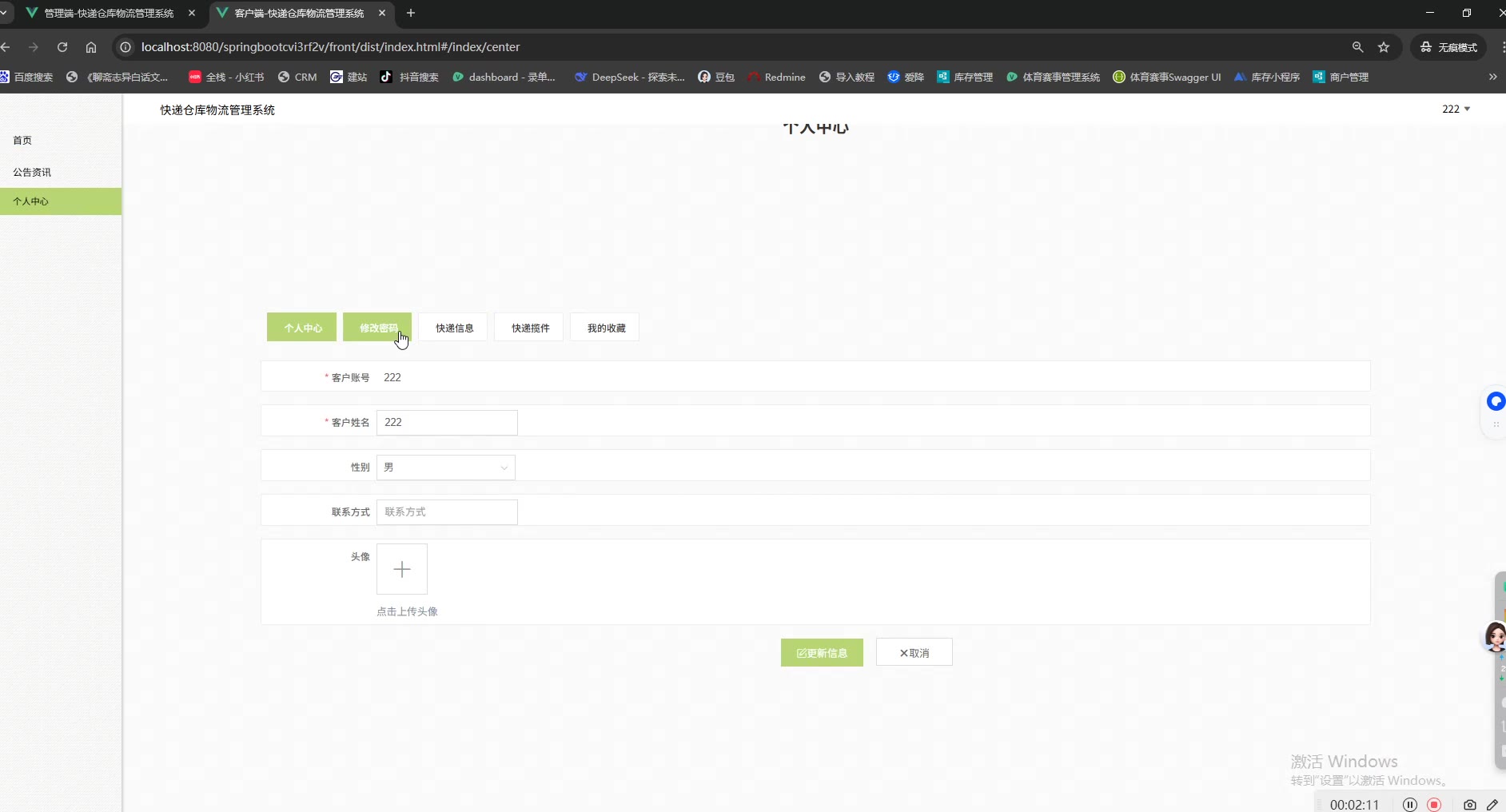The width and height of the screenshot is (1506, 812).
Task: Select 个人中心 in the sidebar menu
Action: (x=61, y=201)
